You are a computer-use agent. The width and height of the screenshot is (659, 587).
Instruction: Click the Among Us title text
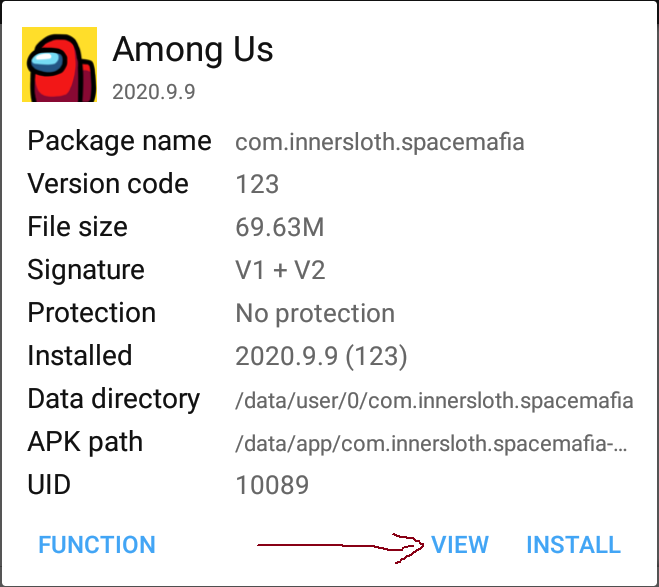click(x=193, y=50)
